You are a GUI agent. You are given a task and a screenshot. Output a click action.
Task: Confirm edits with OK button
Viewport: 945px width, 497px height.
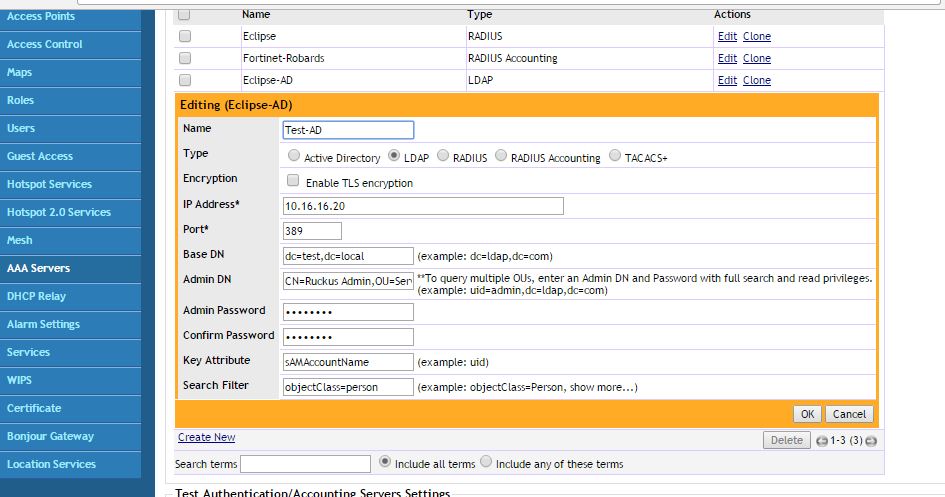pos(808,414)
